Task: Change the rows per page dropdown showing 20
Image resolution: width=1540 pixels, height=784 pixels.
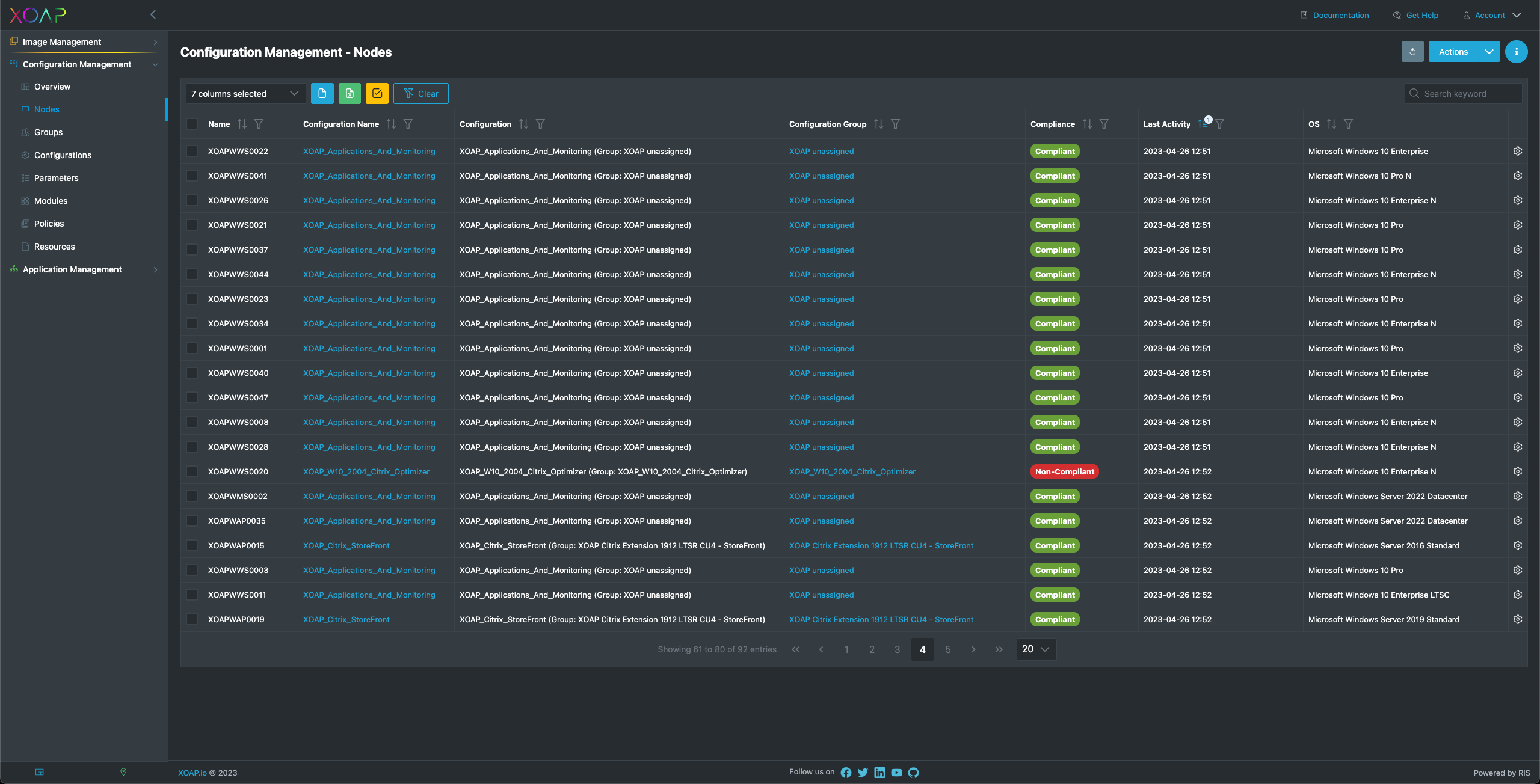Action: click(x=1036, y=649)
